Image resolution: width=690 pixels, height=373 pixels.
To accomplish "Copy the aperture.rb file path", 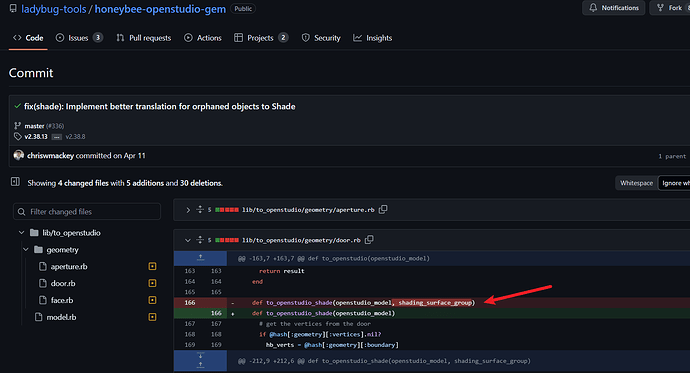I will (x=383, y=209).
